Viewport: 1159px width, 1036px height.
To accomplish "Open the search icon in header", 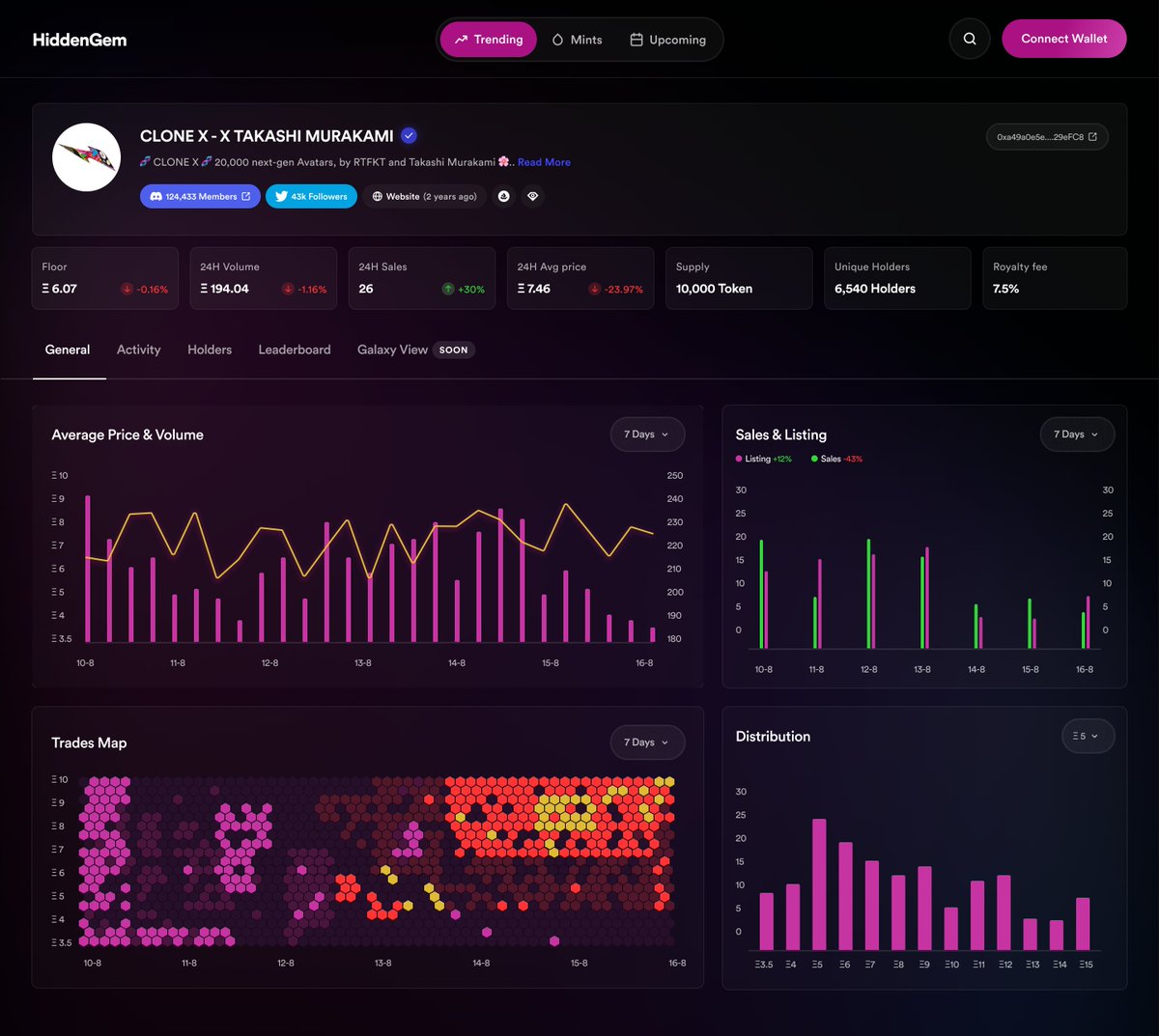I will click(x=970, y=39).
